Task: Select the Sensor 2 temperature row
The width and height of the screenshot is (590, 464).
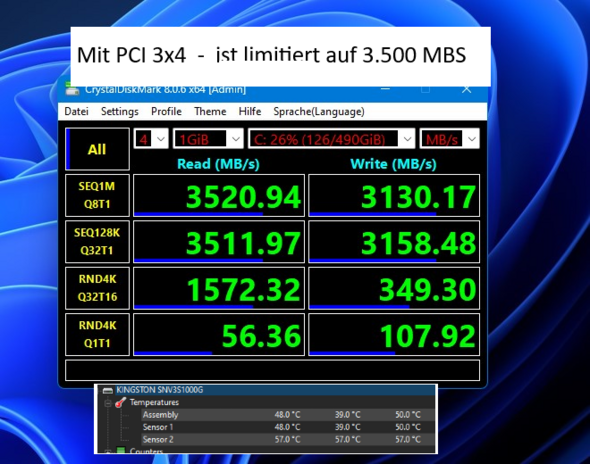Action: (x=287, y=439)
